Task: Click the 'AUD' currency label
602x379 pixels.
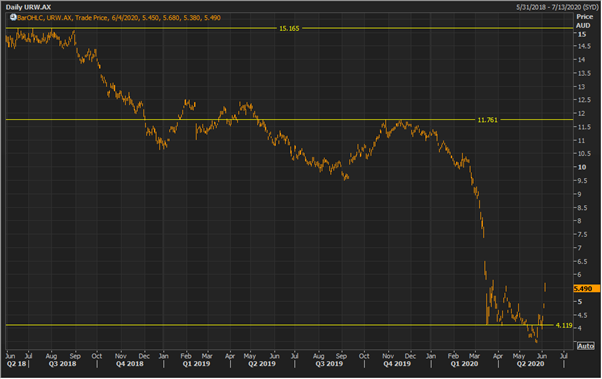Action: 583,26
